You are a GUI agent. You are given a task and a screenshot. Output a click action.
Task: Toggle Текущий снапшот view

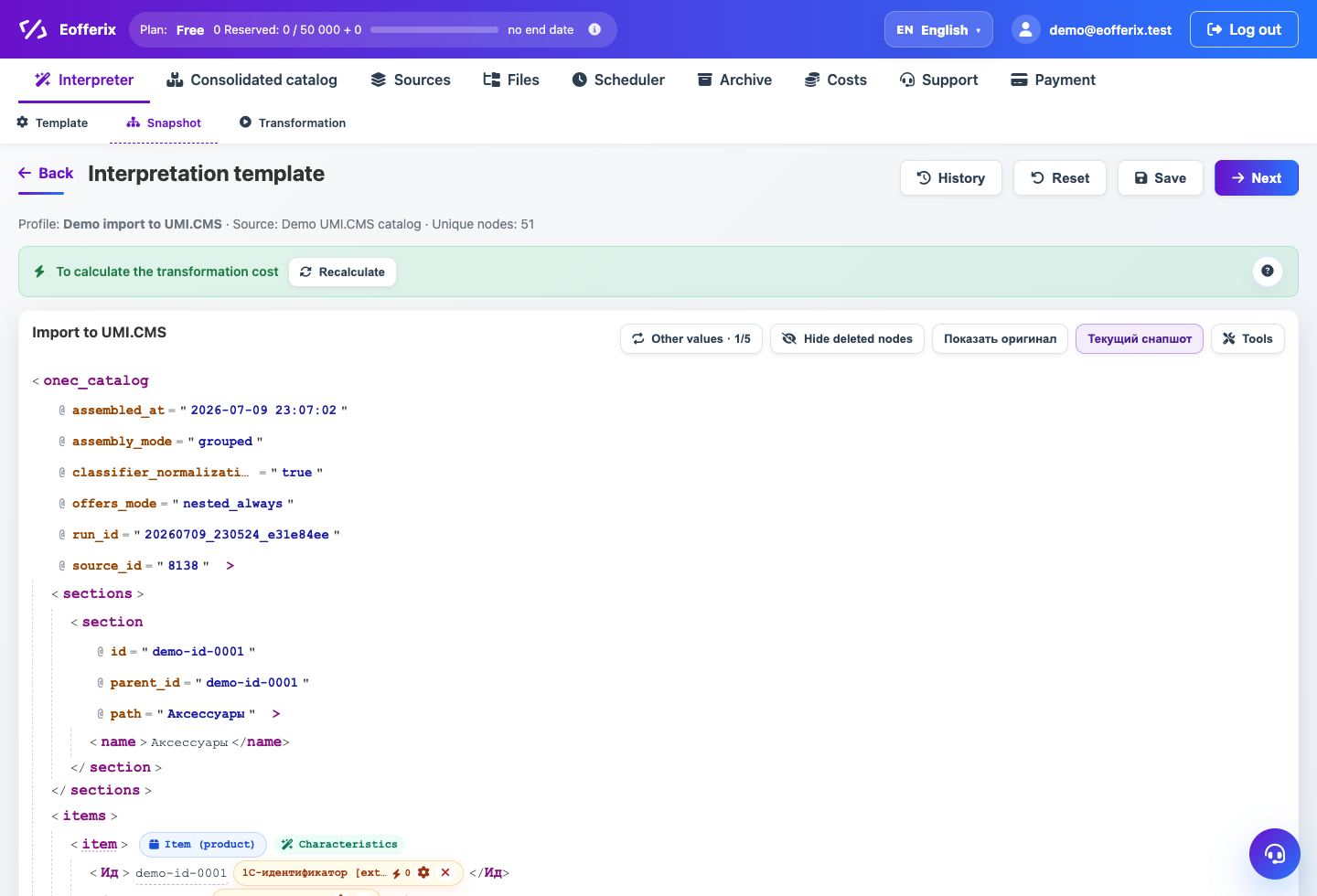point(1140,339)
